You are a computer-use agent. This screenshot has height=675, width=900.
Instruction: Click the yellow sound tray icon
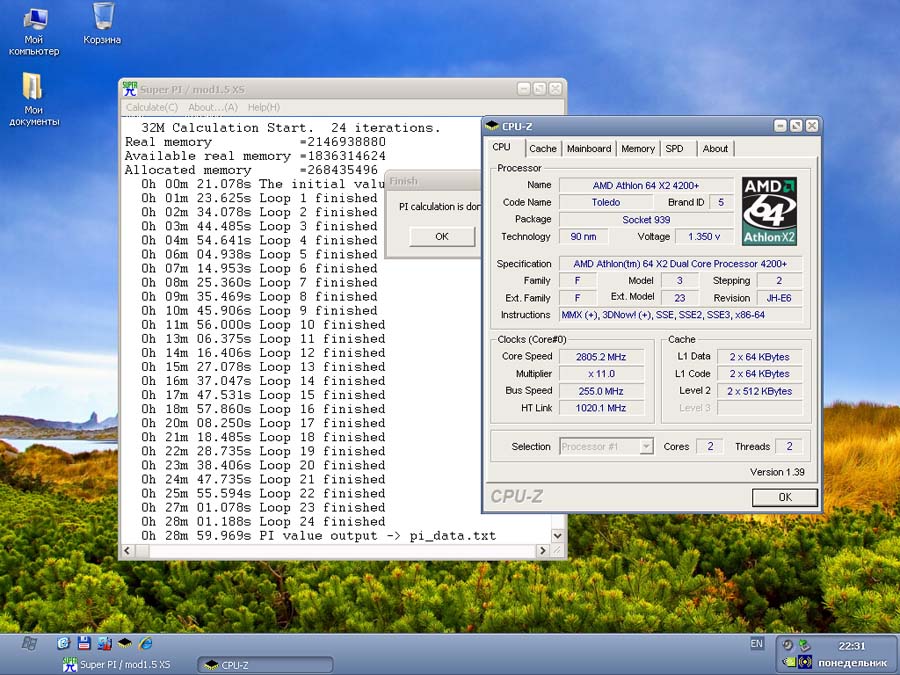(x=805, y=662)
